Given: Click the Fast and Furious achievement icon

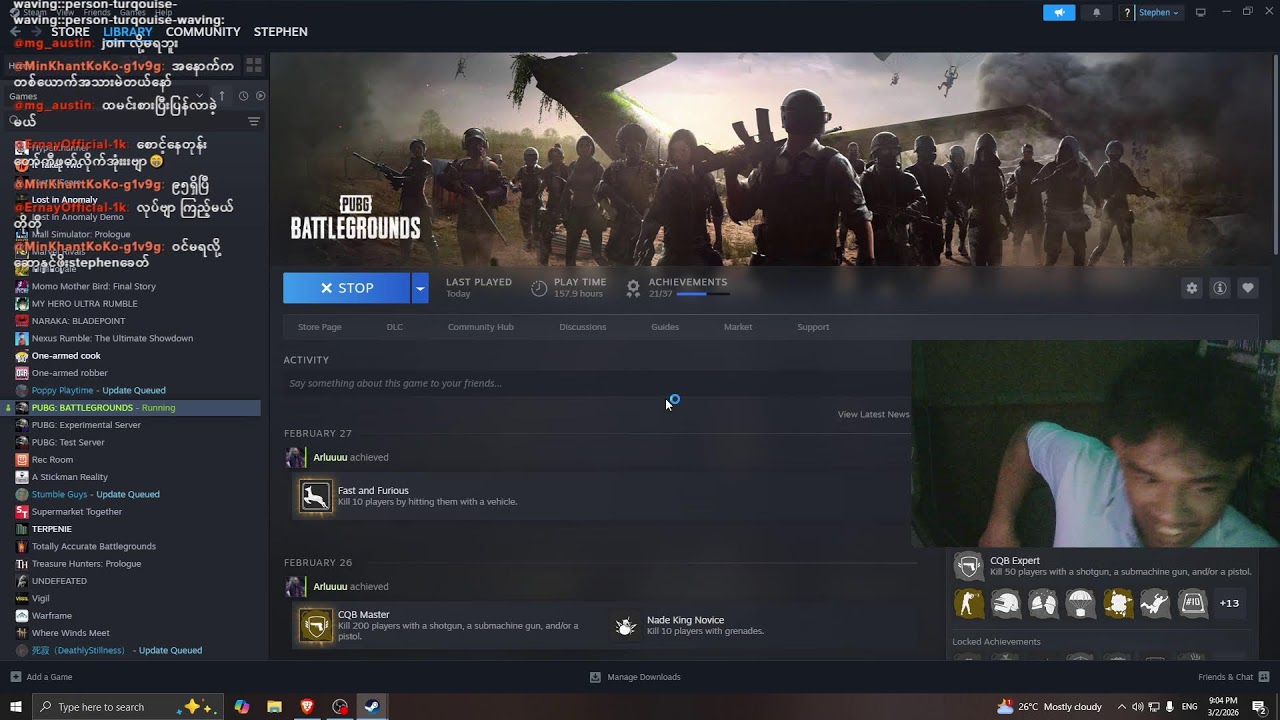Looking at the screenshot, I should 315,496.
